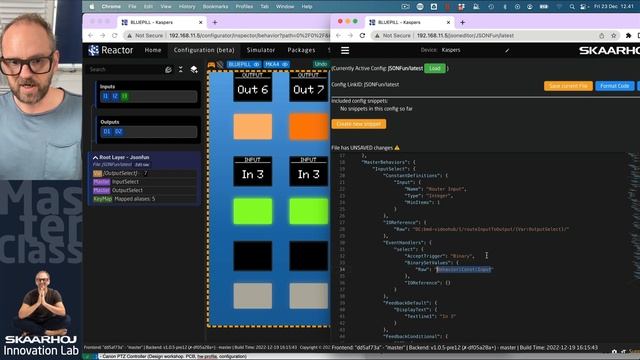This screenshot has width=640, height=360.
Task: Click the add layer icon beside Search
Action: click(194, 69)
